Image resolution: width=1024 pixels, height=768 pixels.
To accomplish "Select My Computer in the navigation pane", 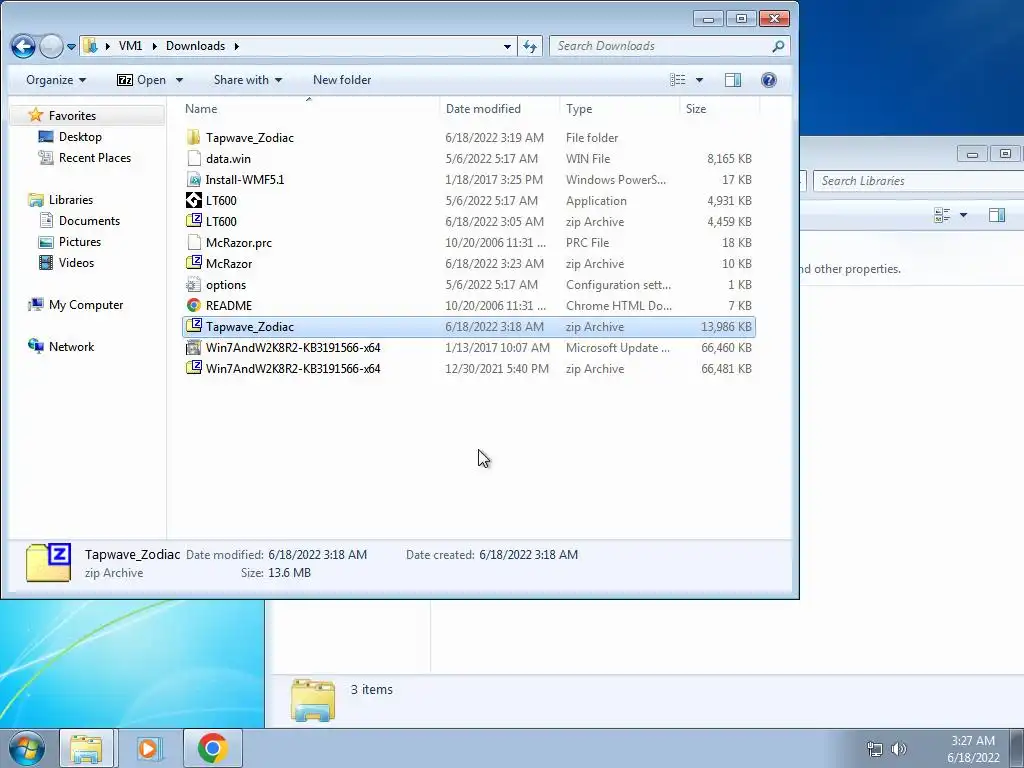I will [x=86, y=305].
